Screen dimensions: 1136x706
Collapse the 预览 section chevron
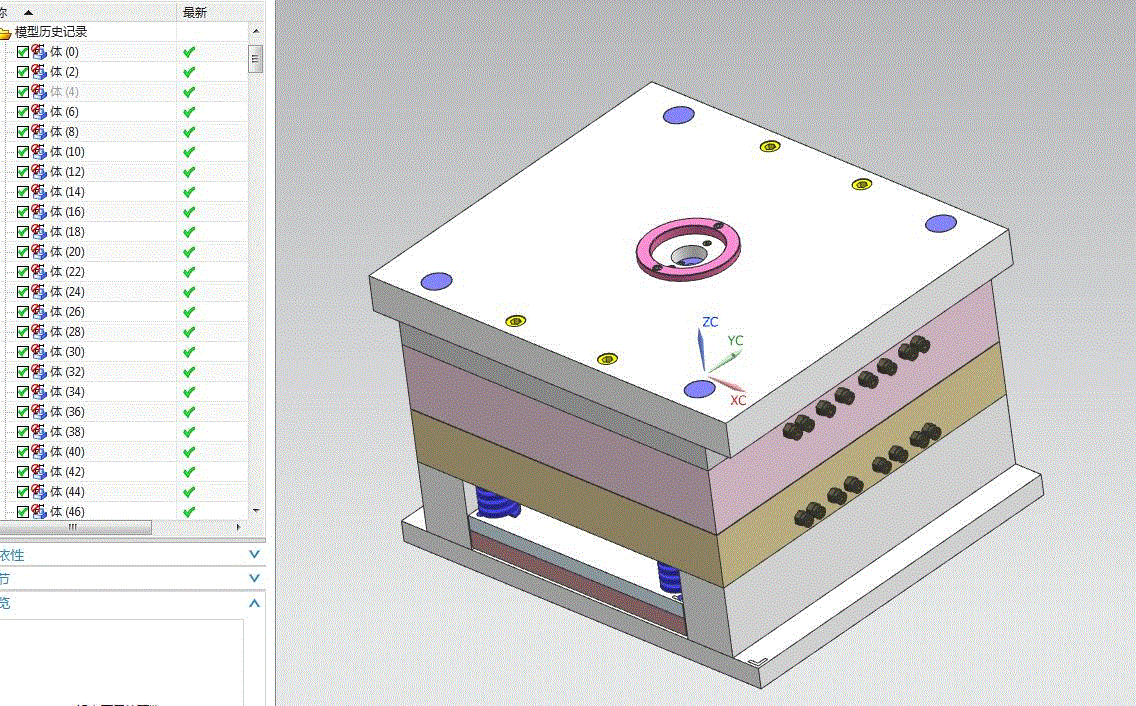pos(254,602)
